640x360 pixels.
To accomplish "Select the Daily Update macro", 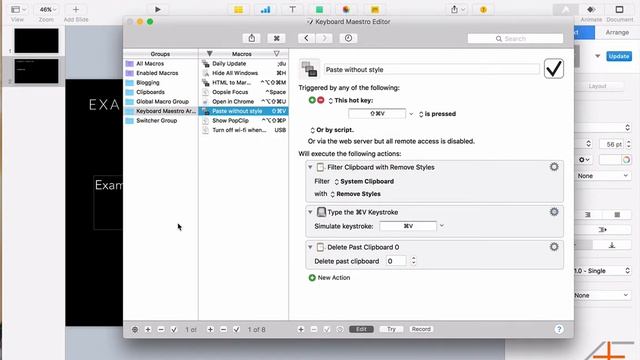I will (243, 64).
